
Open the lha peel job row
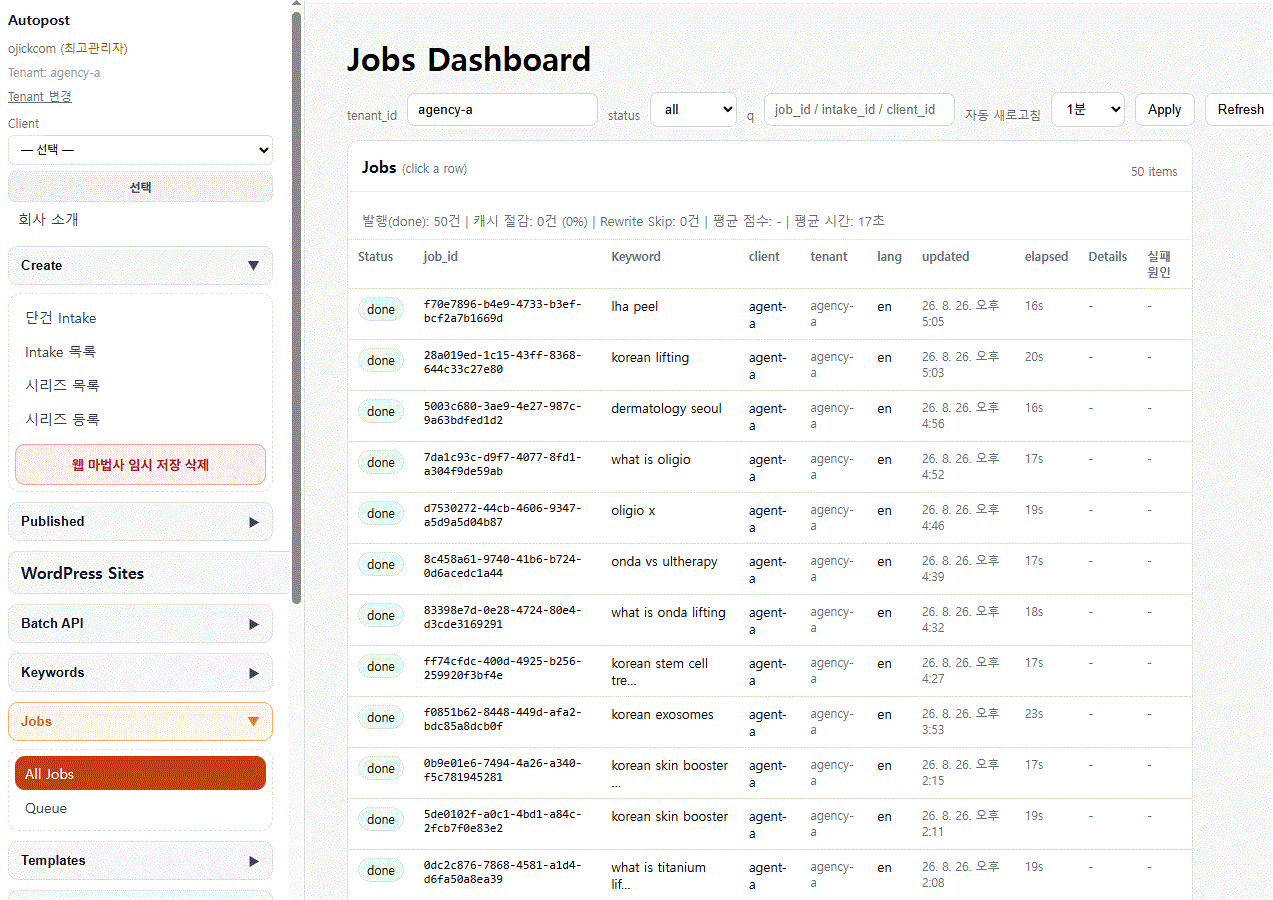tap(769, 314)
